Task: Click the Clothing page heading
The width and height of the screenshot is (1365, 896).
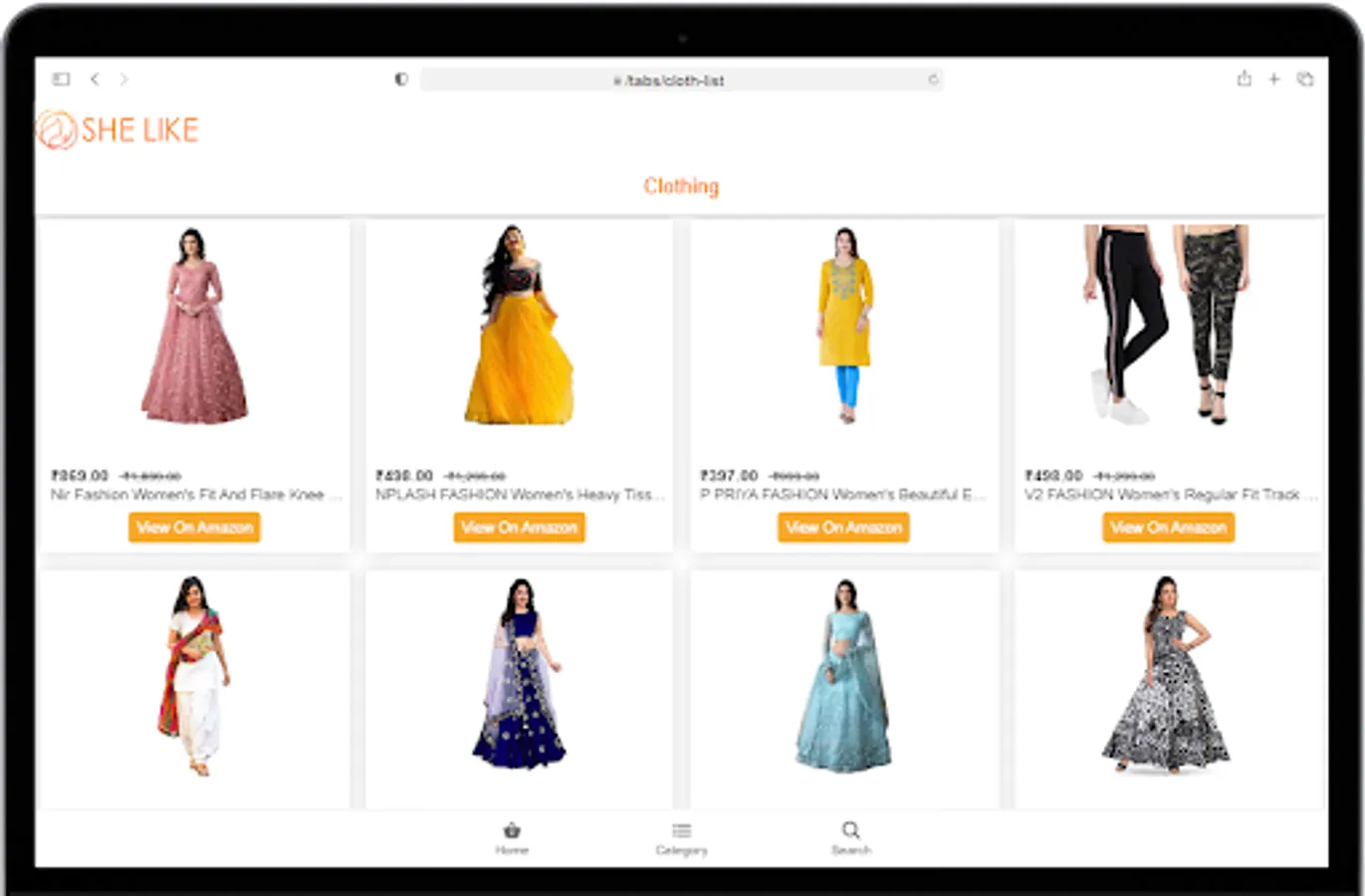Action: [681, 186]
